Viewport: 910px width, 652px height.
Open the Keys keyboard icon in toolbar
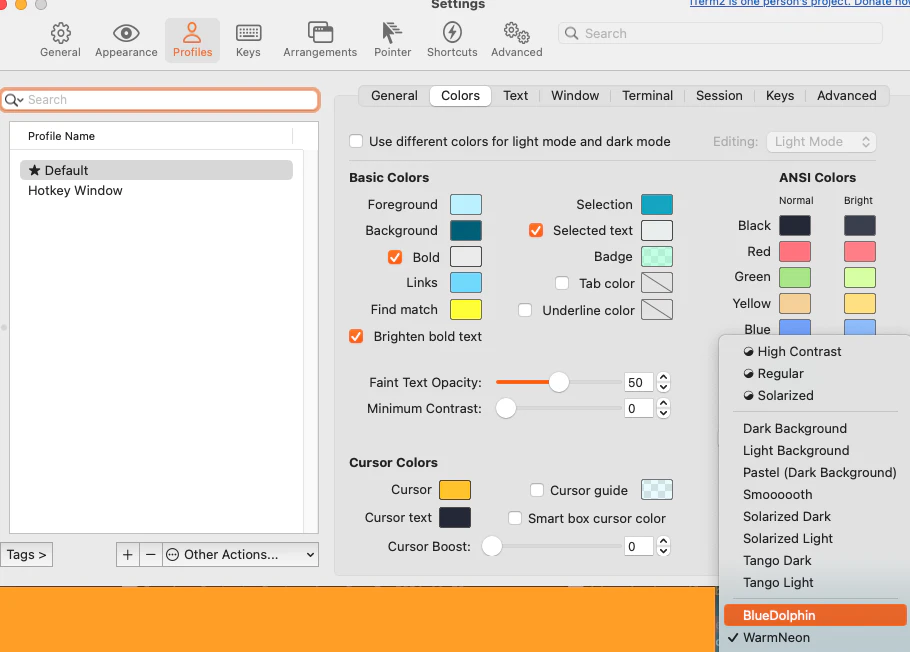(x=248, y=40)
